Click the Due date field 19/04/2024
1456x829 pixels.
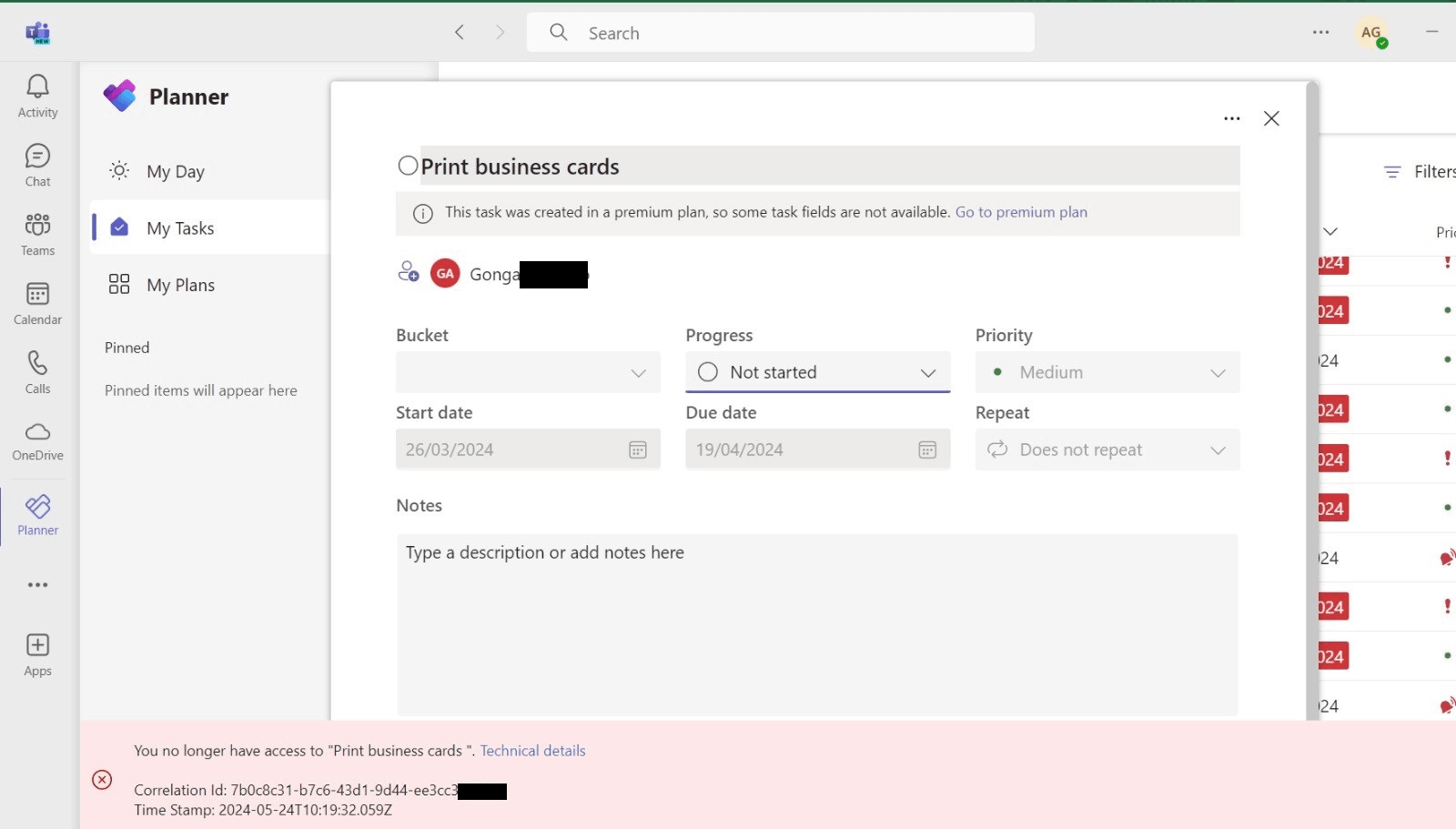click(817, 450)
